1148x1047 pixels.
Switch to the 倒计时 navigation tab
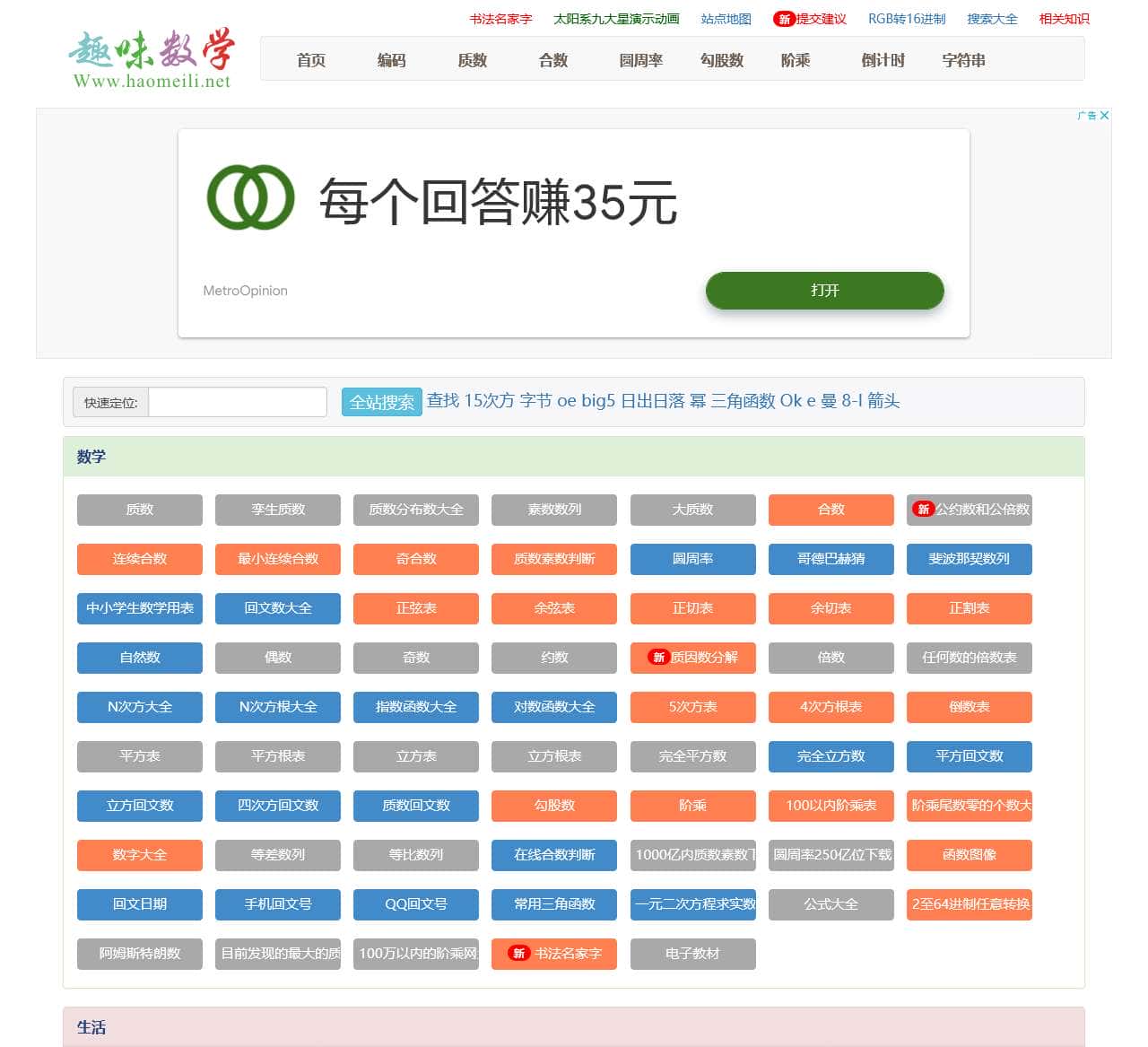coord(882,60)
